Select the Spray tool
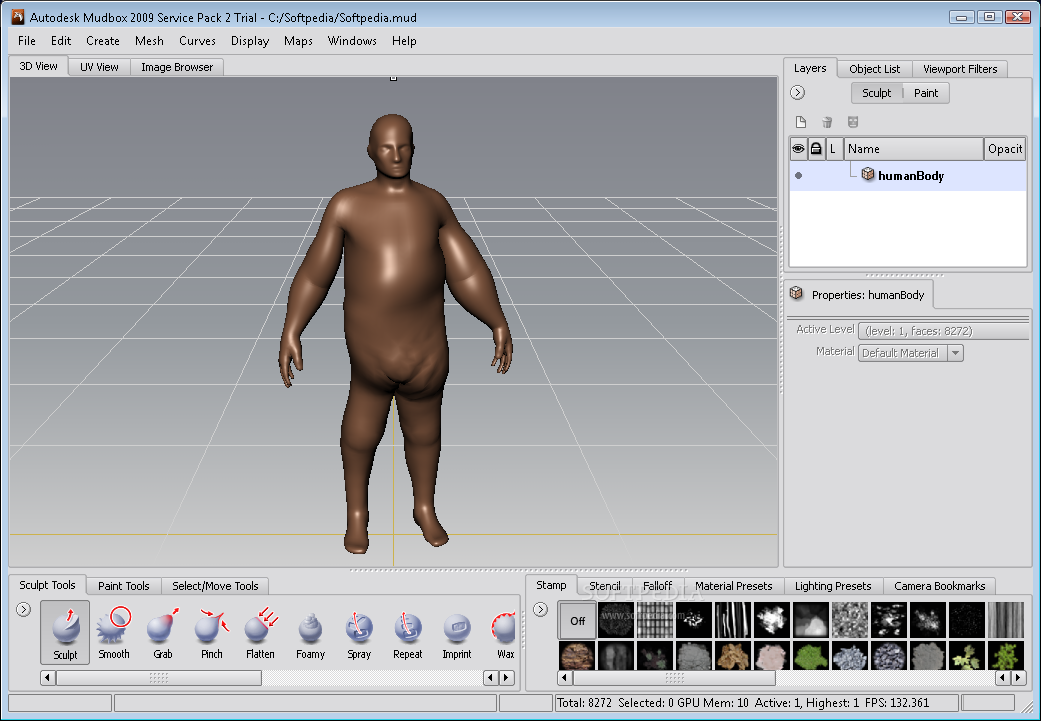Viewport: 1041px width, 721px height. click(359, 632)
